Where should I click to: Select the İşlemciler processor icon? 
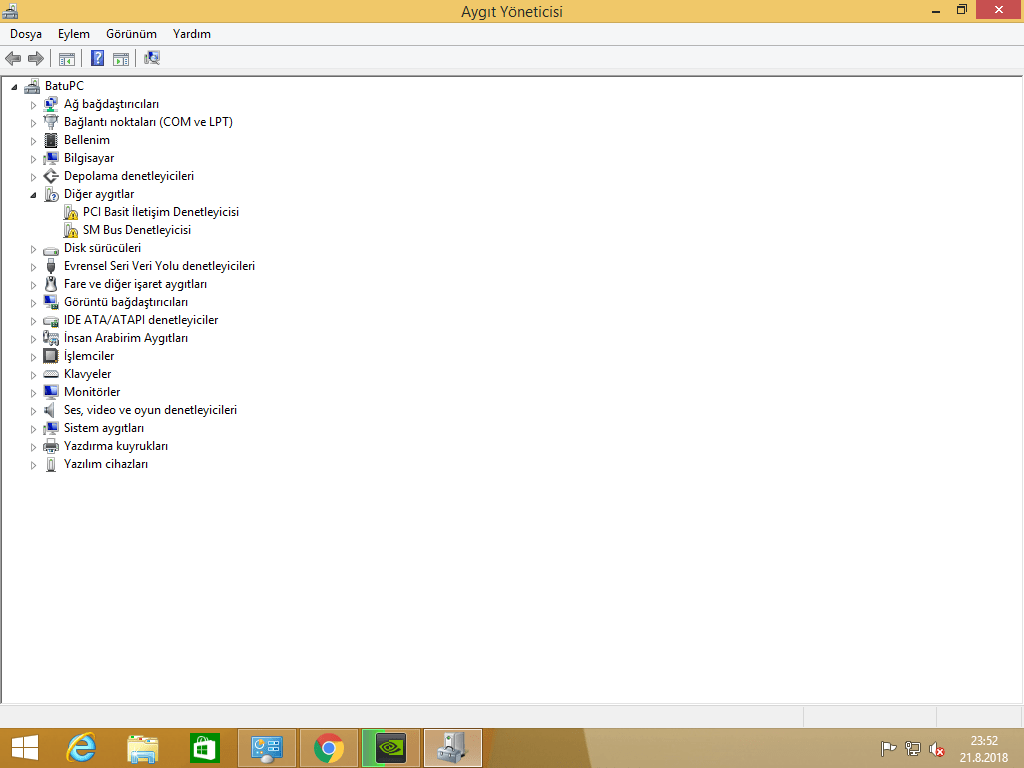tap(51, 356)
